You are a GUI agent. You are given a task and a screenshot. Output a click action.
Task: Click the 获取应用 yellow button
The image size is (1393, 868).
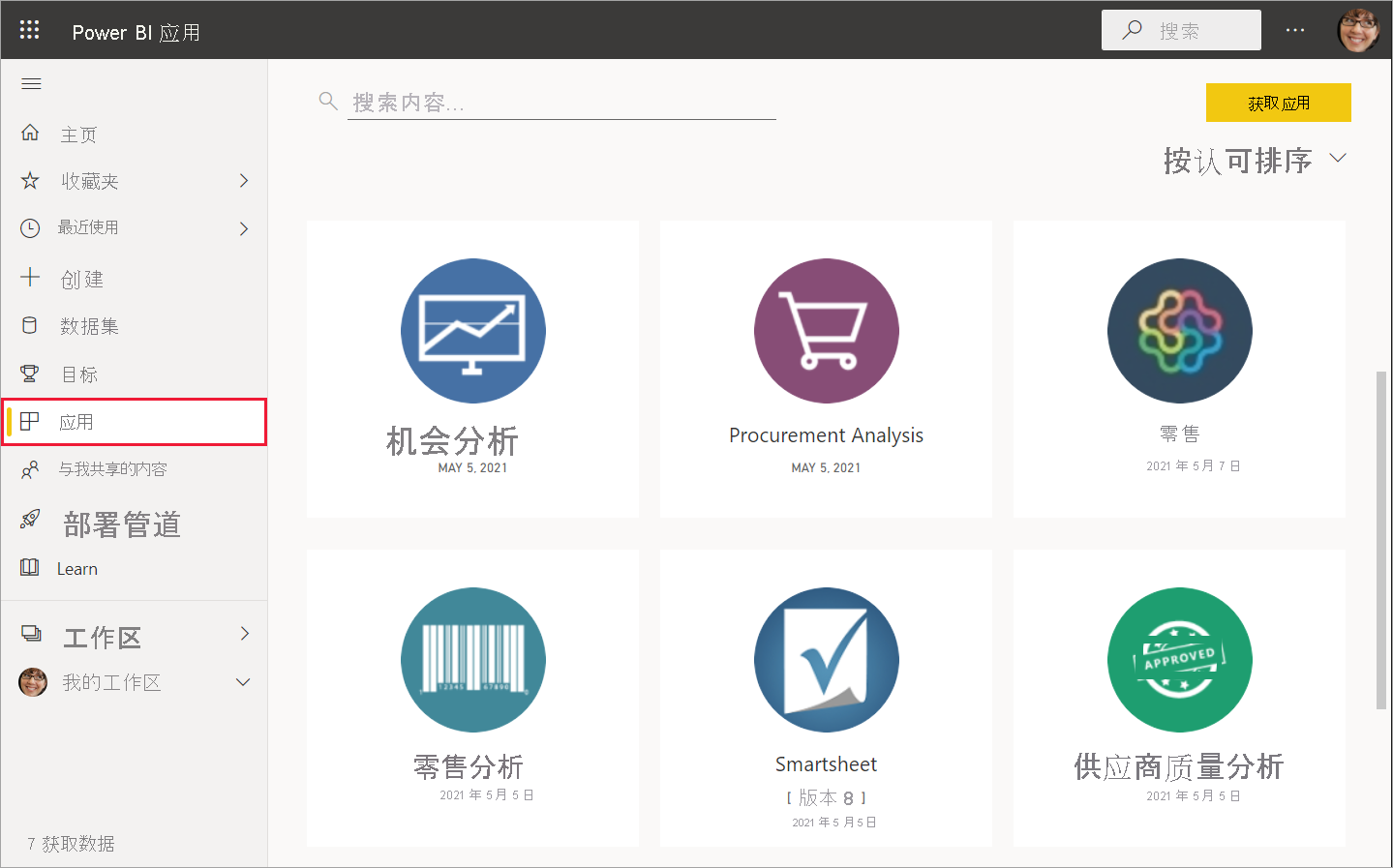(x=1279, y=103)
